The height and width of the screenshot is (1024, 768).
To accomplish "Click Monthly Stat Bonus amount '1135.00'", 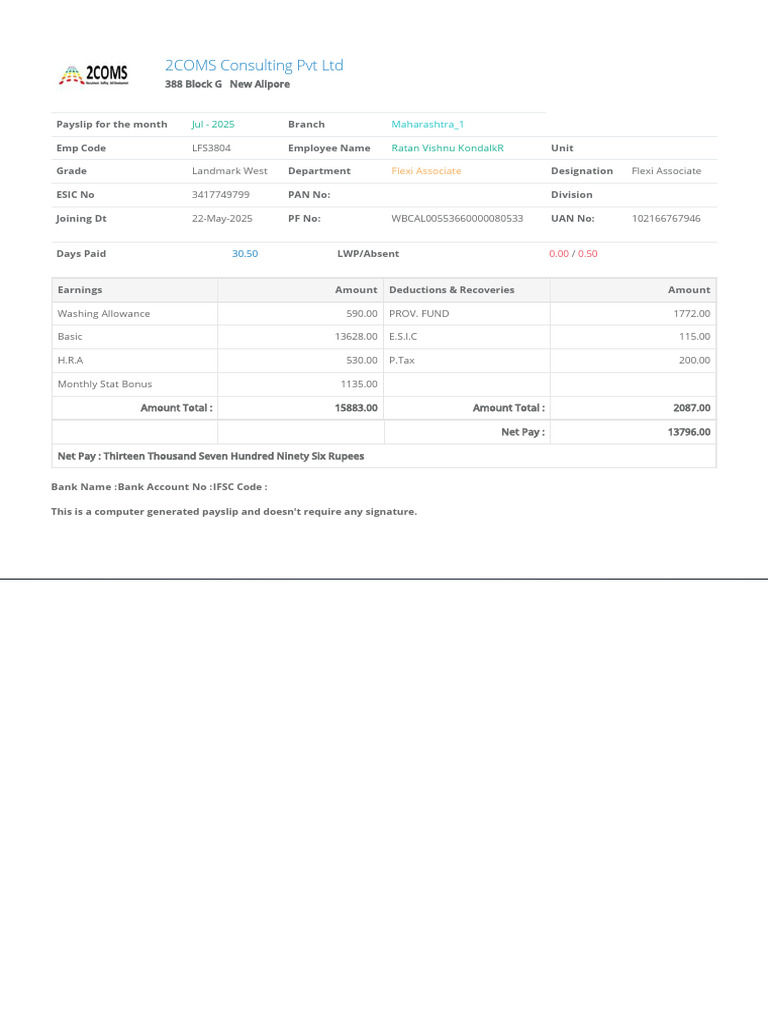I will [359, 385].
